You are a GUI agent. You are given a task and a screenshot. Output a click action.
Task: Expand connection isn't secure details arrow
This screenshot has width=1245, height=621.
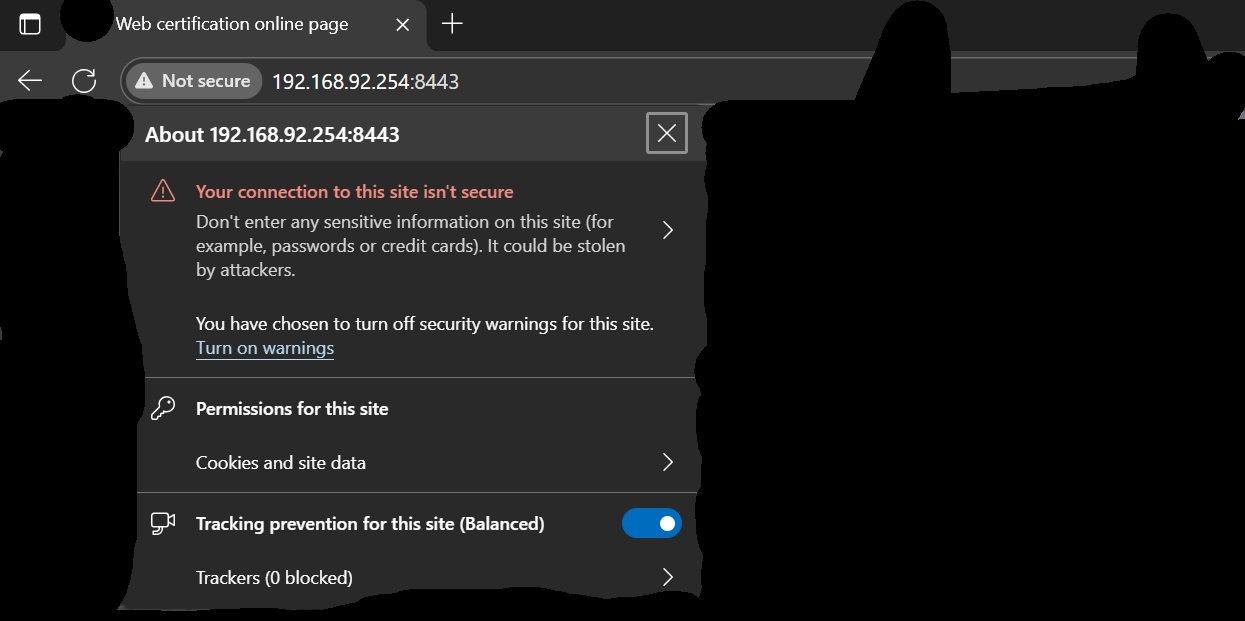[x=668, y=230]
